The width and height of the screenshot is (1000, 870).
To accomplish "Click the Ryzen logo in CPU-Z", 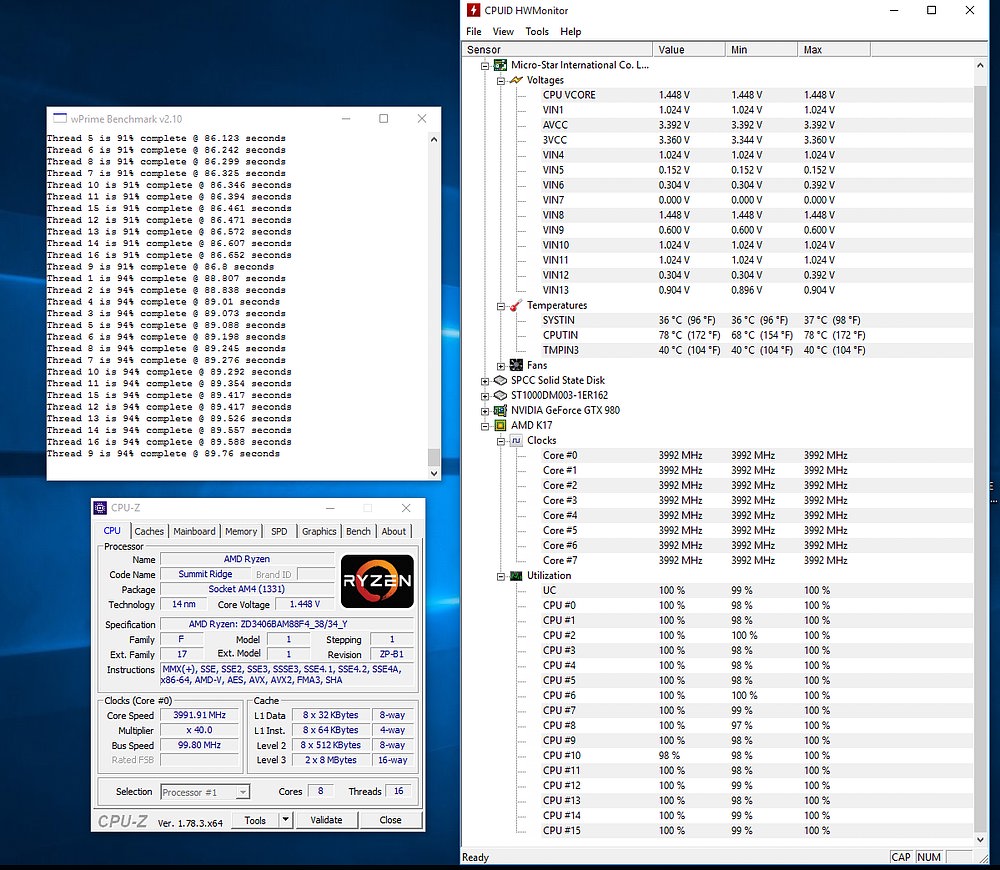I will (x=377, y=580).
